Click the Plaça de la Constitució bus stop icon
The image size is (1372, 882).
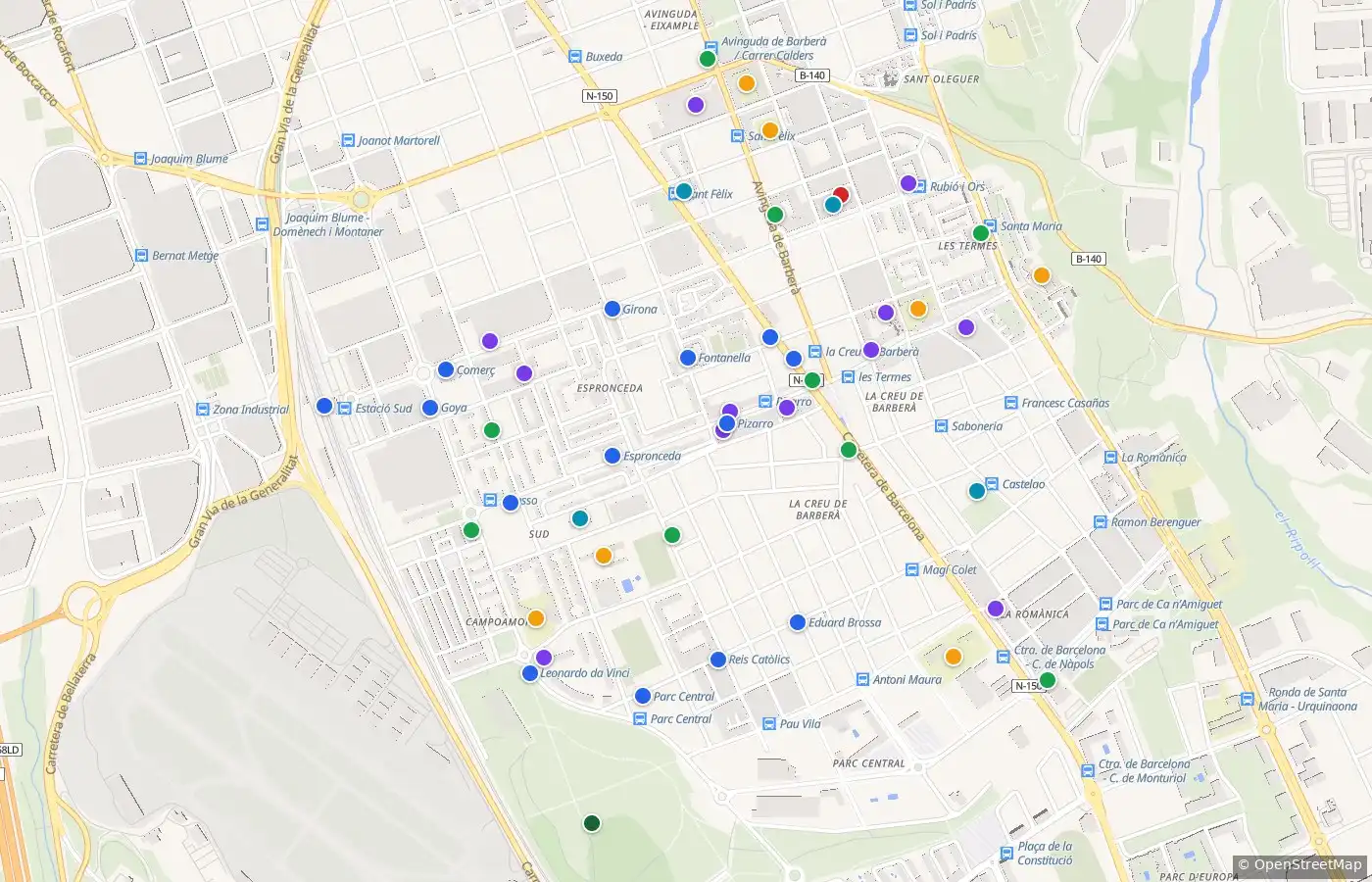coord(1006,854)
